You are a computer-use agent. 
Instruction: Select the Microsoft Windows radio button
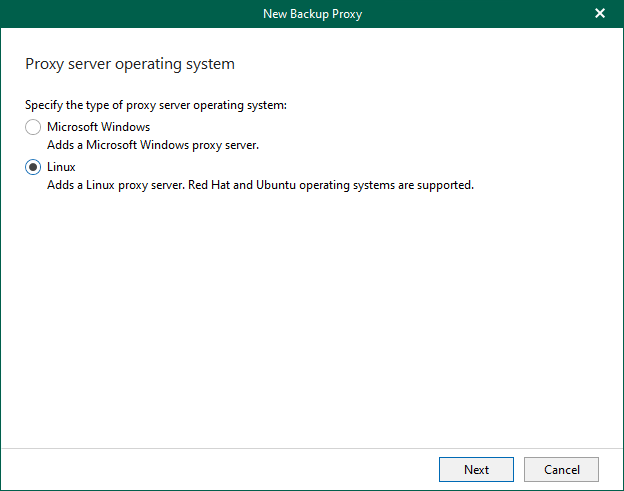click(33, 127)
